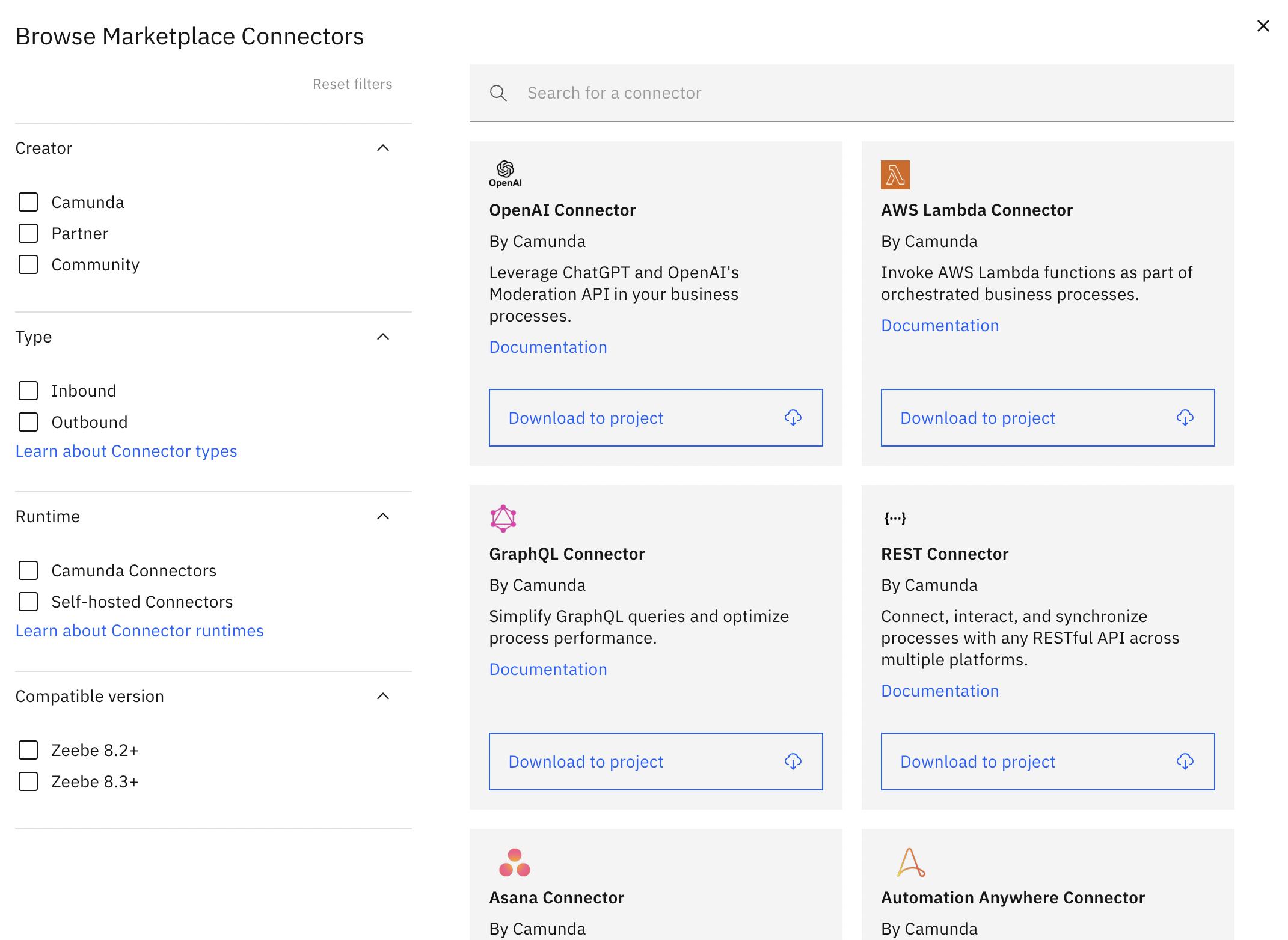Click the AWS Lambda orange icon
The height and width of the screenshot is (940, 1288).
coord(895,175)
